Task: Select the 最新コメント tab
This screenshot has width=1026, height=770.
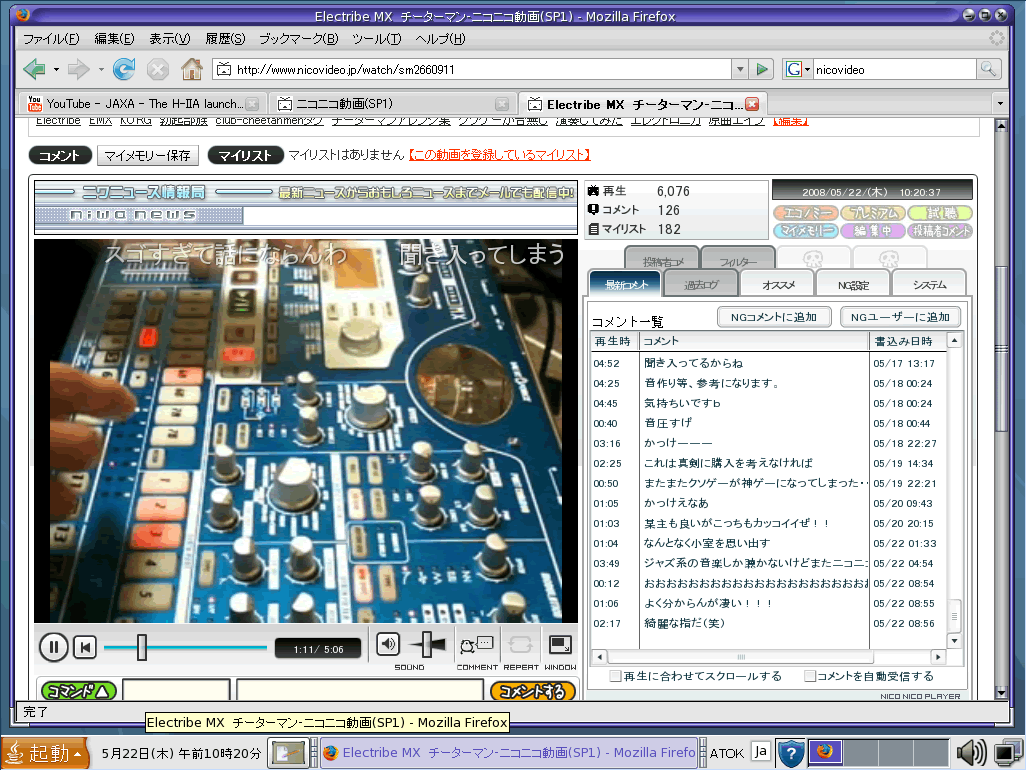Action: (x=626, y=284)
